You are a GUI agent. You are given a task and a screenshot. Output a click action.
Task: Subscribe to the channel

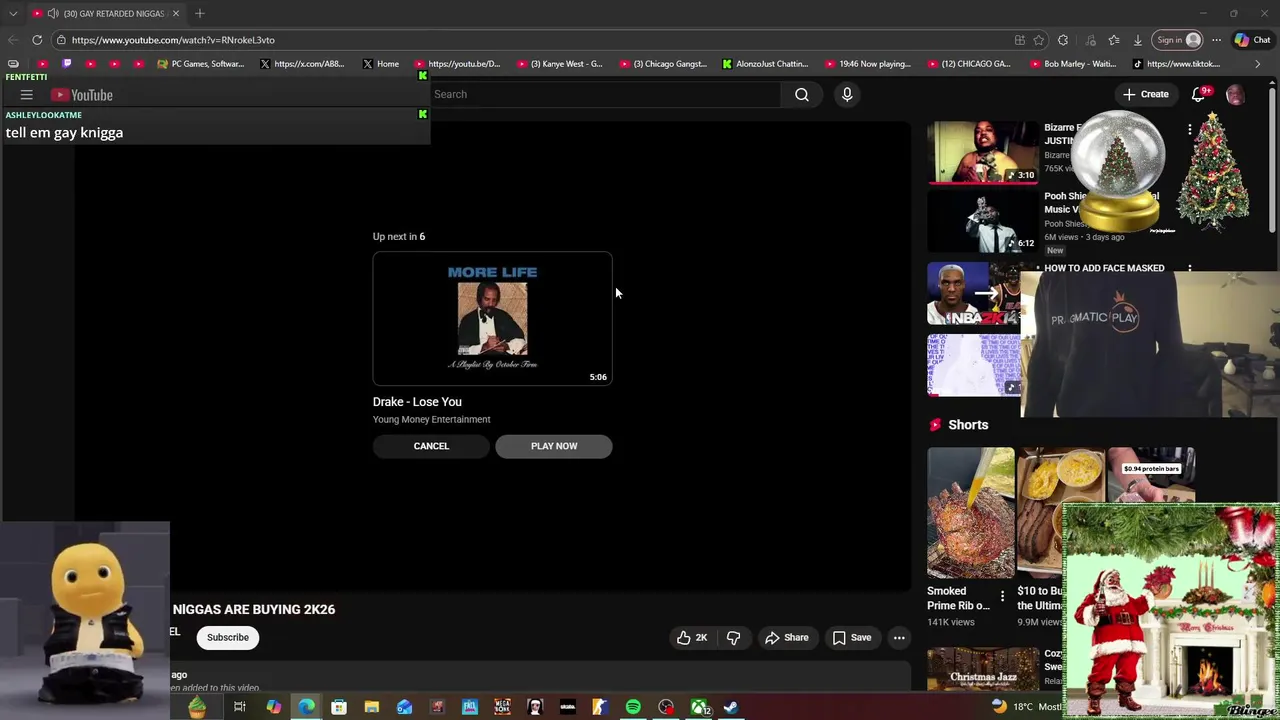pyautogui.click(x=228, y=638)
